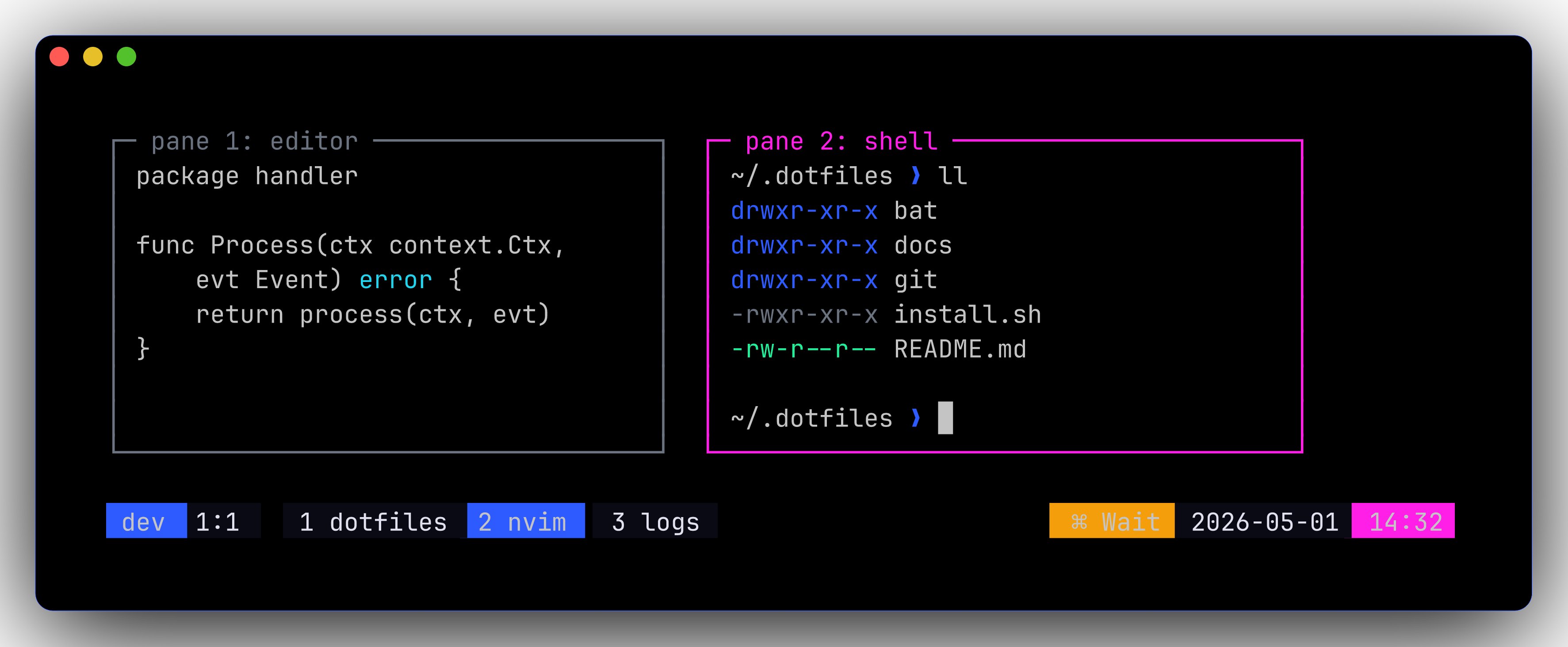
Task: Click '~/.dotfiles' path on the top prompt
Action: pos(811,176)
